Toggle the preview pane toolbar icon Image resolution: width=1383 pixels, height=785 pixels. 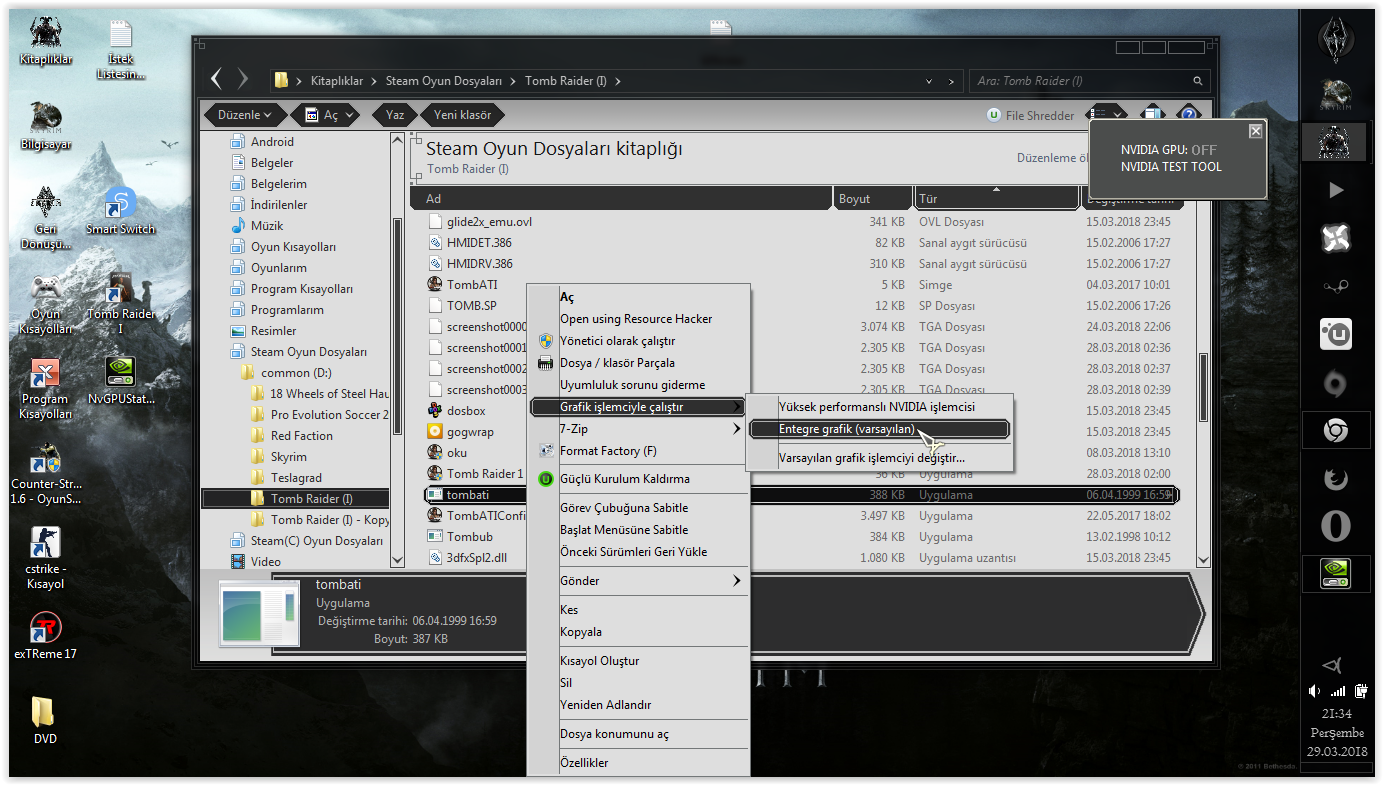pos(1152,115)
